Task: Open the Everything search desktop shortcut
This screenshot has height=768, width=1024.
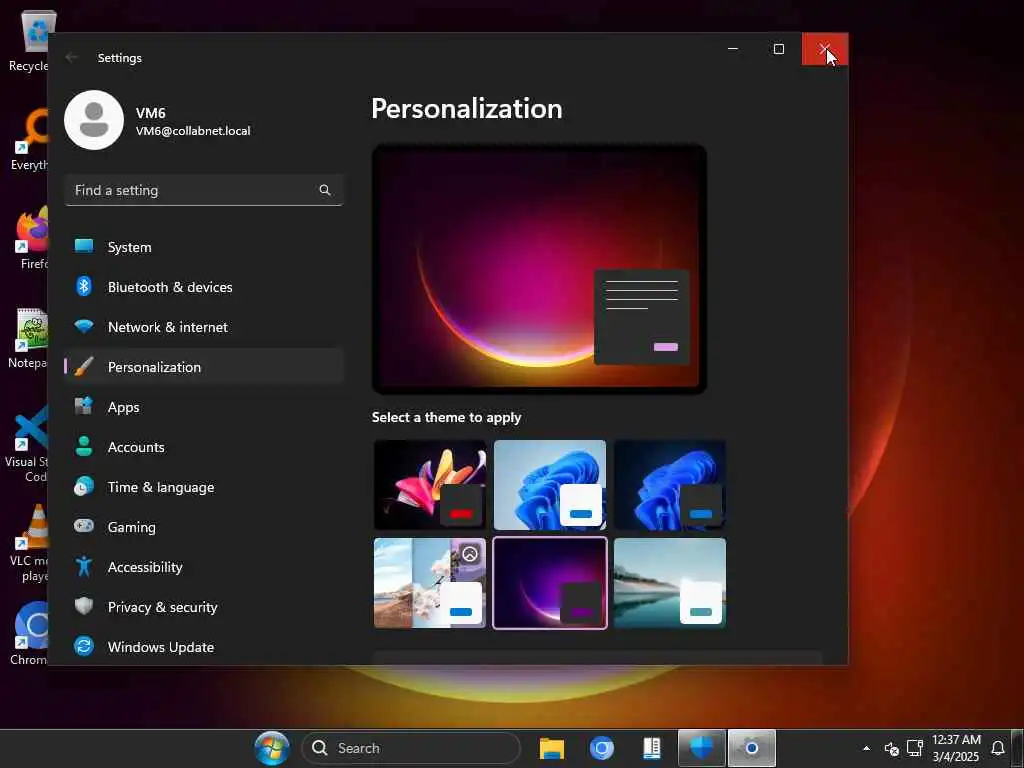Action: tap(30, 140)
